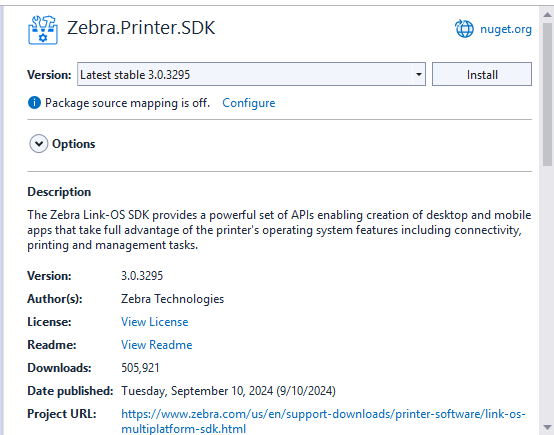Click the Description heading
The height and width of the screenshot is (435, 554).
(59, 192)
